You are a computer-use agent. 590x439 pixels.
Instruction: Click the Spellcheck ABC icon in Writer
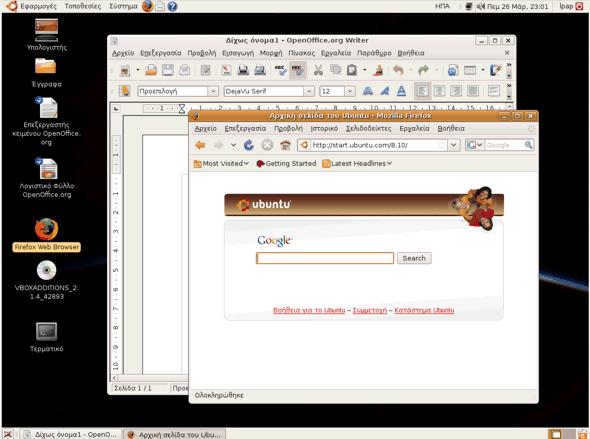[280, 70]
